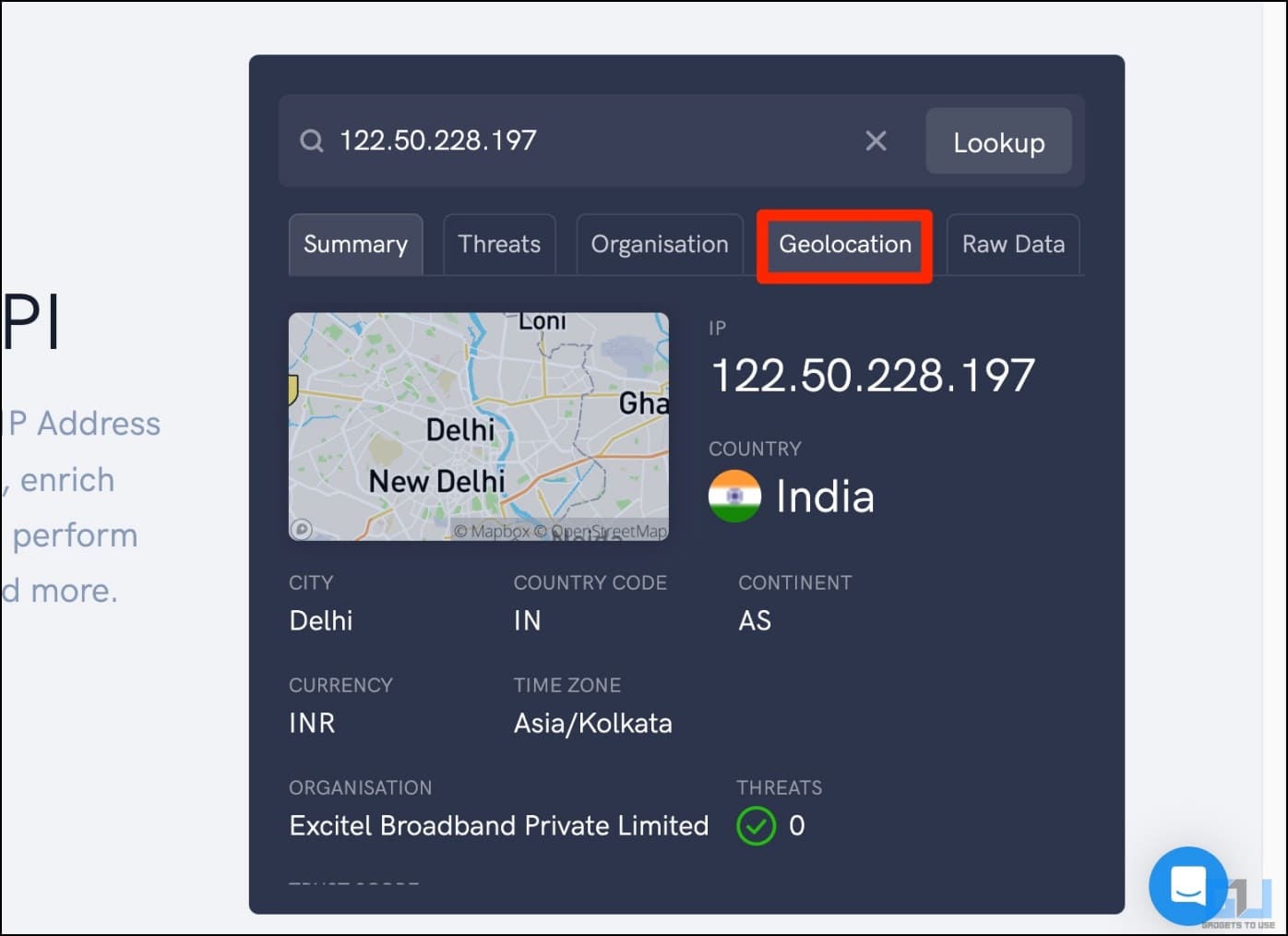Switch to the Summary tab

(x=355, y=245)
